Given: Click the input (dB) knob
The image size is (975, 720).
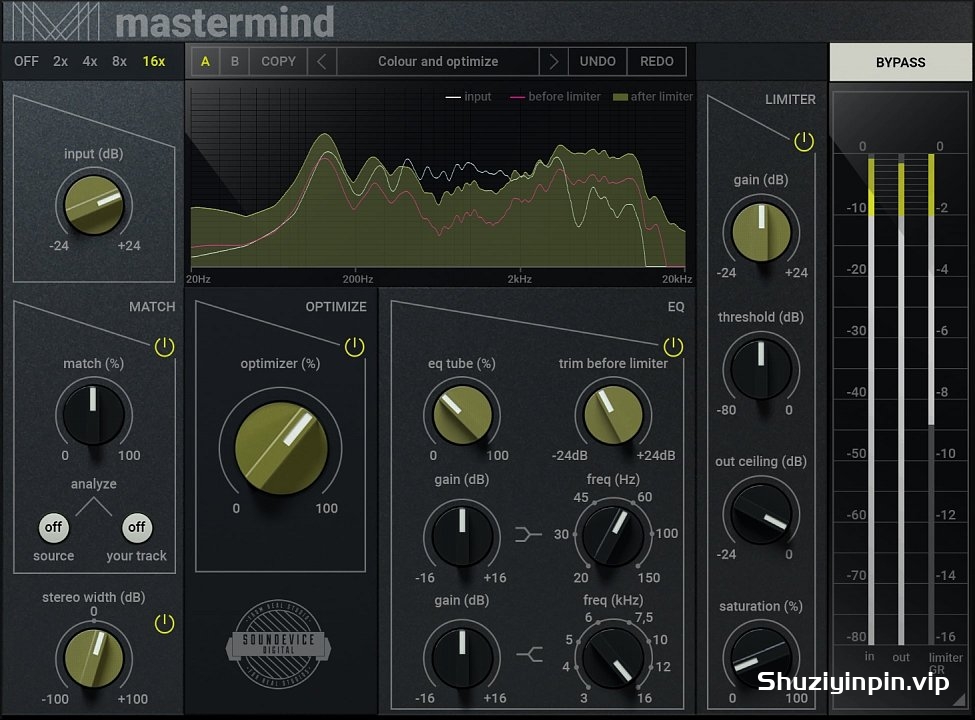Looking at the screenshot, I should coord(94,205).
